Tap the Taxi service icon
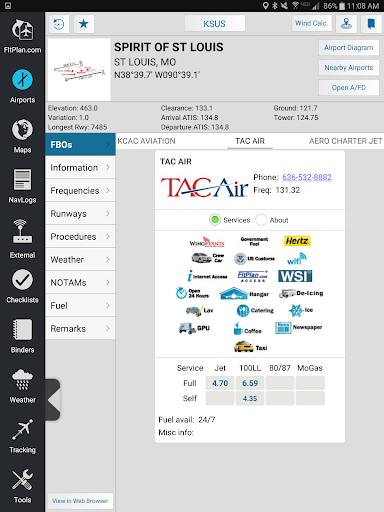Viewport: 384px width, 512px height. point(250,347)
